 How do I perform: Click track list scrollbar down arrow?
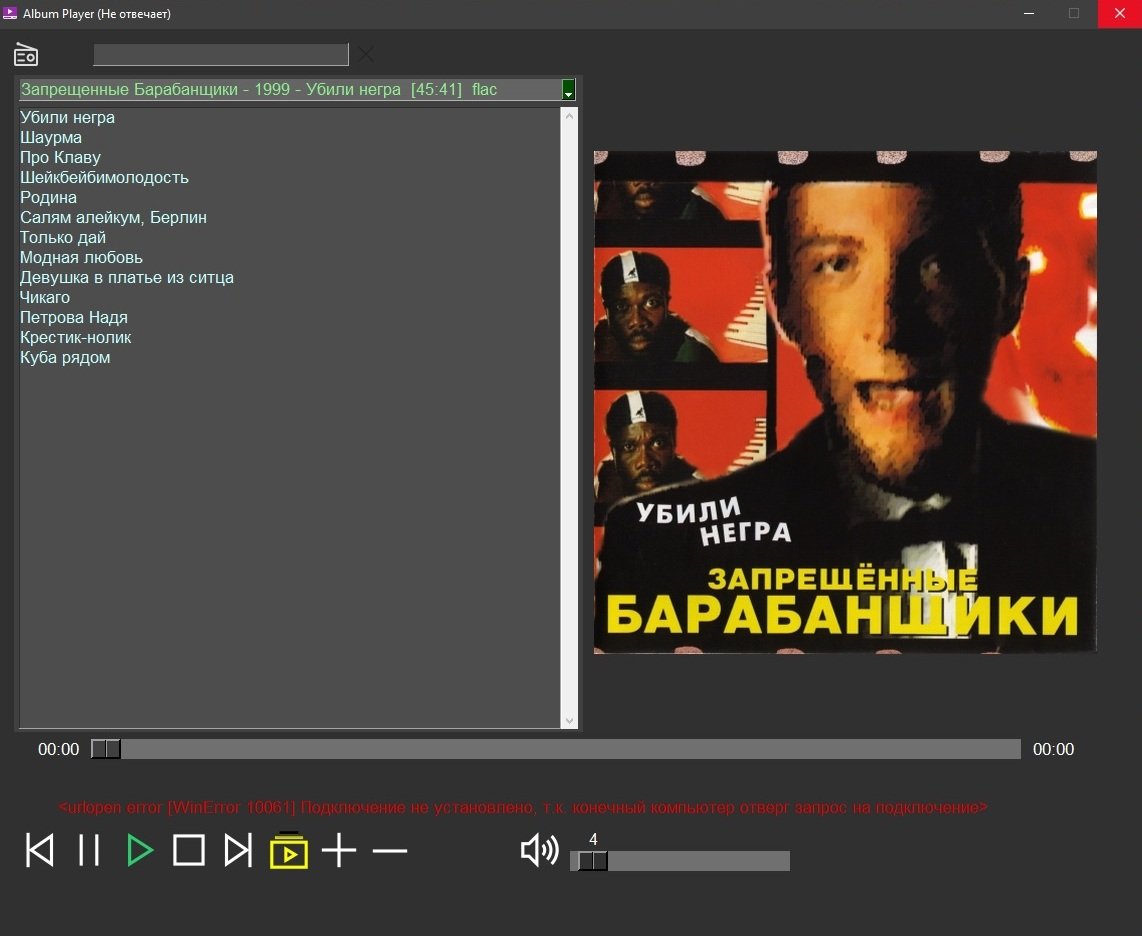pyautogui.click(x=570, y=720)
